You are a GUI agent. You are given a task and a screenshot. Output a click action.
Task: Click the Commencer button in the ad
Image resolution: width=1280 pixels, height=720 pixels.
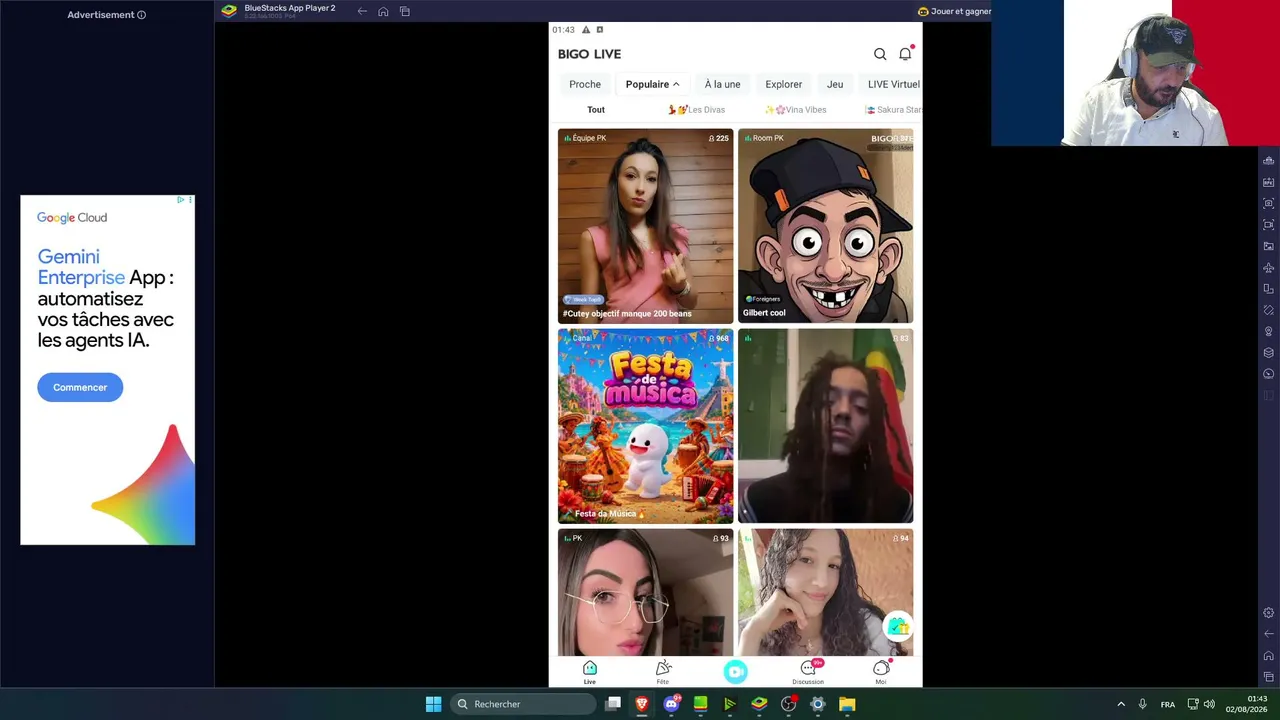click(x=80, y=387)
